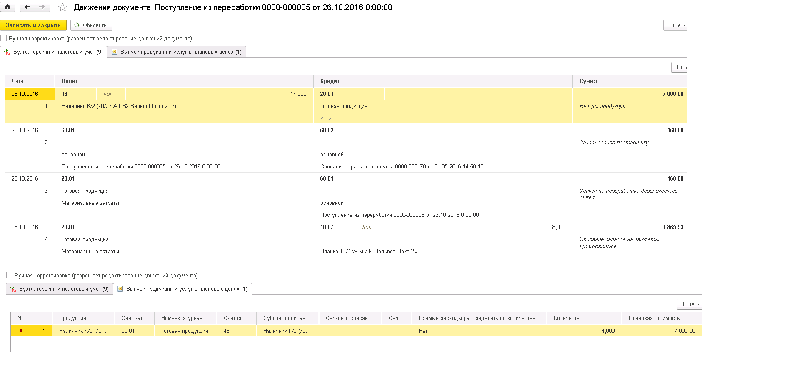This screenshot has width=800, height=368.
Task: Switch to upper 'Бухгалтерский и налоговый учет' tab
Action: [54, 52]
